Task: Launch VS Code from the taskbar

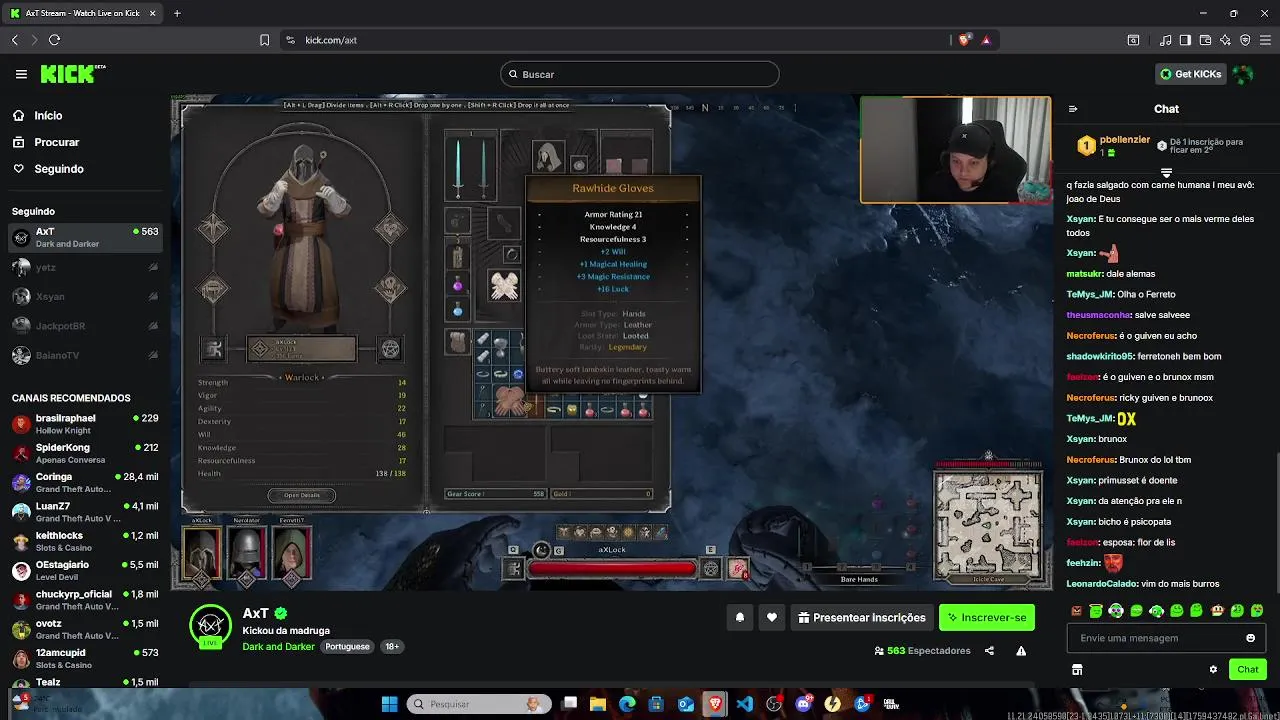Action: (x=744, y=704)
